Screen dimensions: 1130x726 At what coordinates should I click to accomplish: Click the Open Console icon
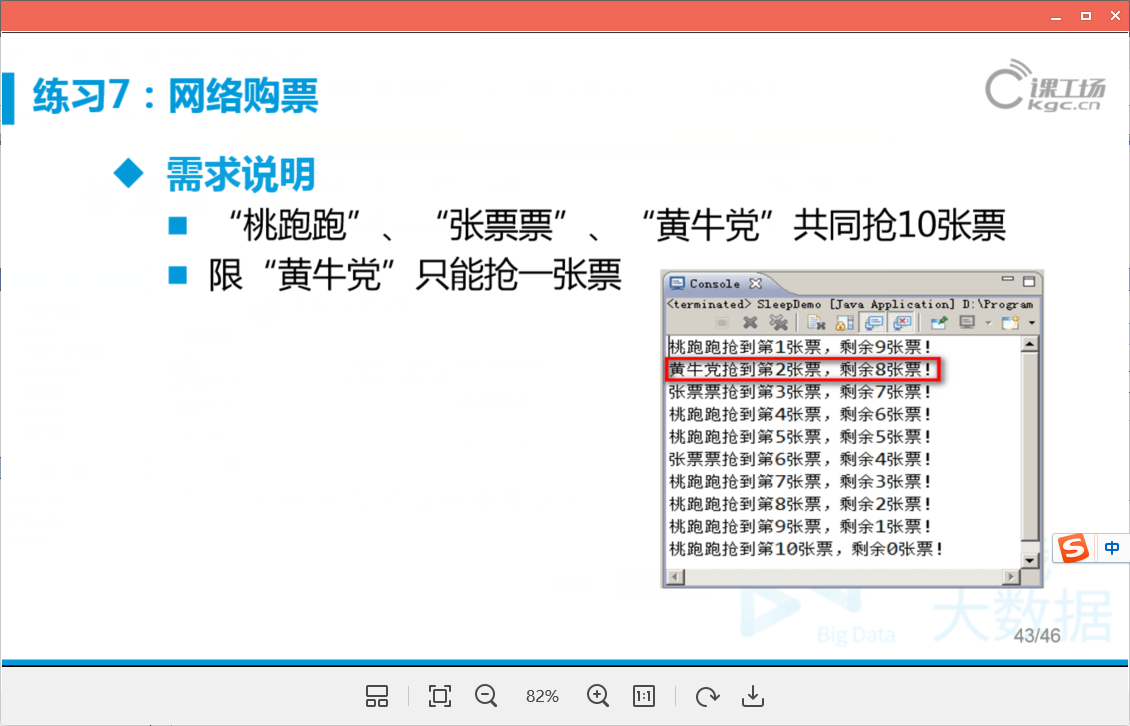pos(1010,322)
